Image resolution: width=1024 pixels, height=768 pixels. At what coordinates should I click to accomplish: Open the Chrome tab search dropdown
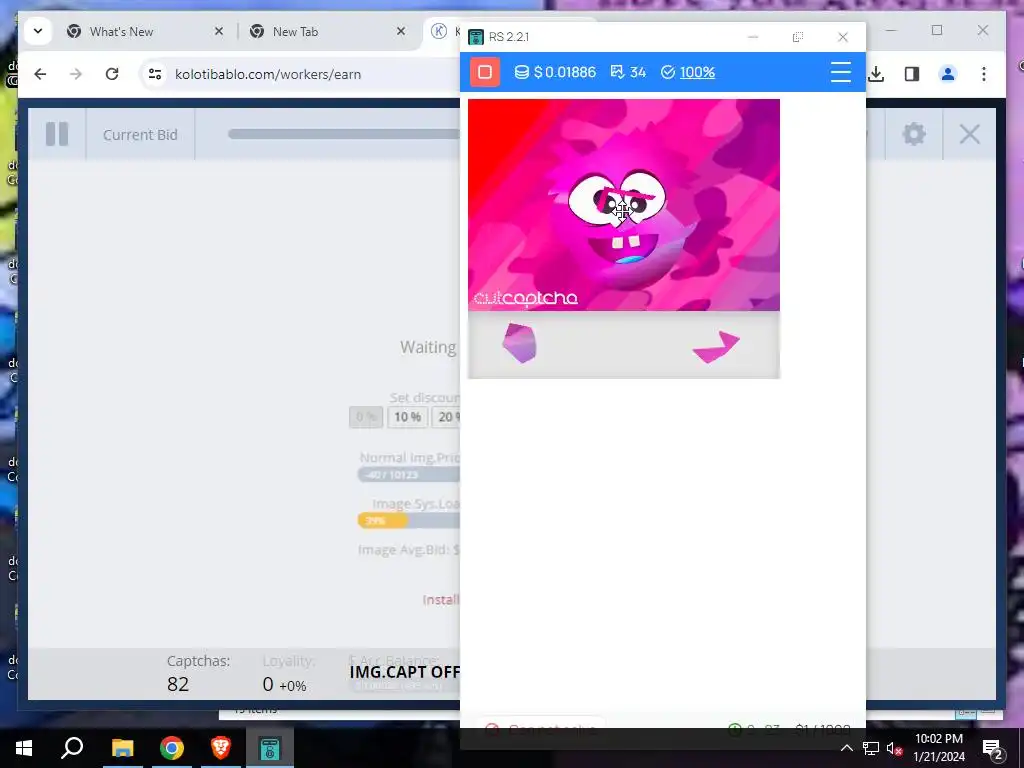pyautogui.click(x=38, y=31)
